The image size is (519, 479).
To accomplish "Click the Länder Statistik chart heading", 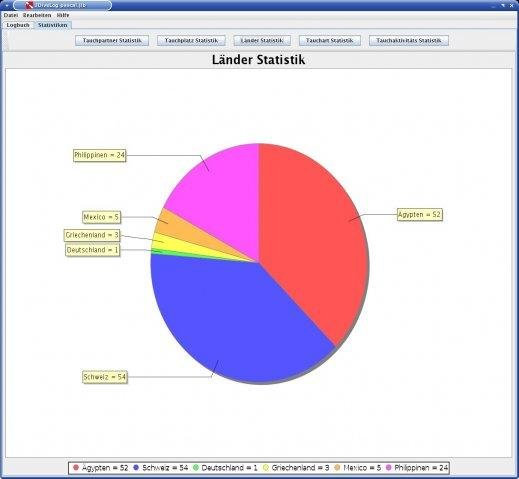I will click(258, 60).
